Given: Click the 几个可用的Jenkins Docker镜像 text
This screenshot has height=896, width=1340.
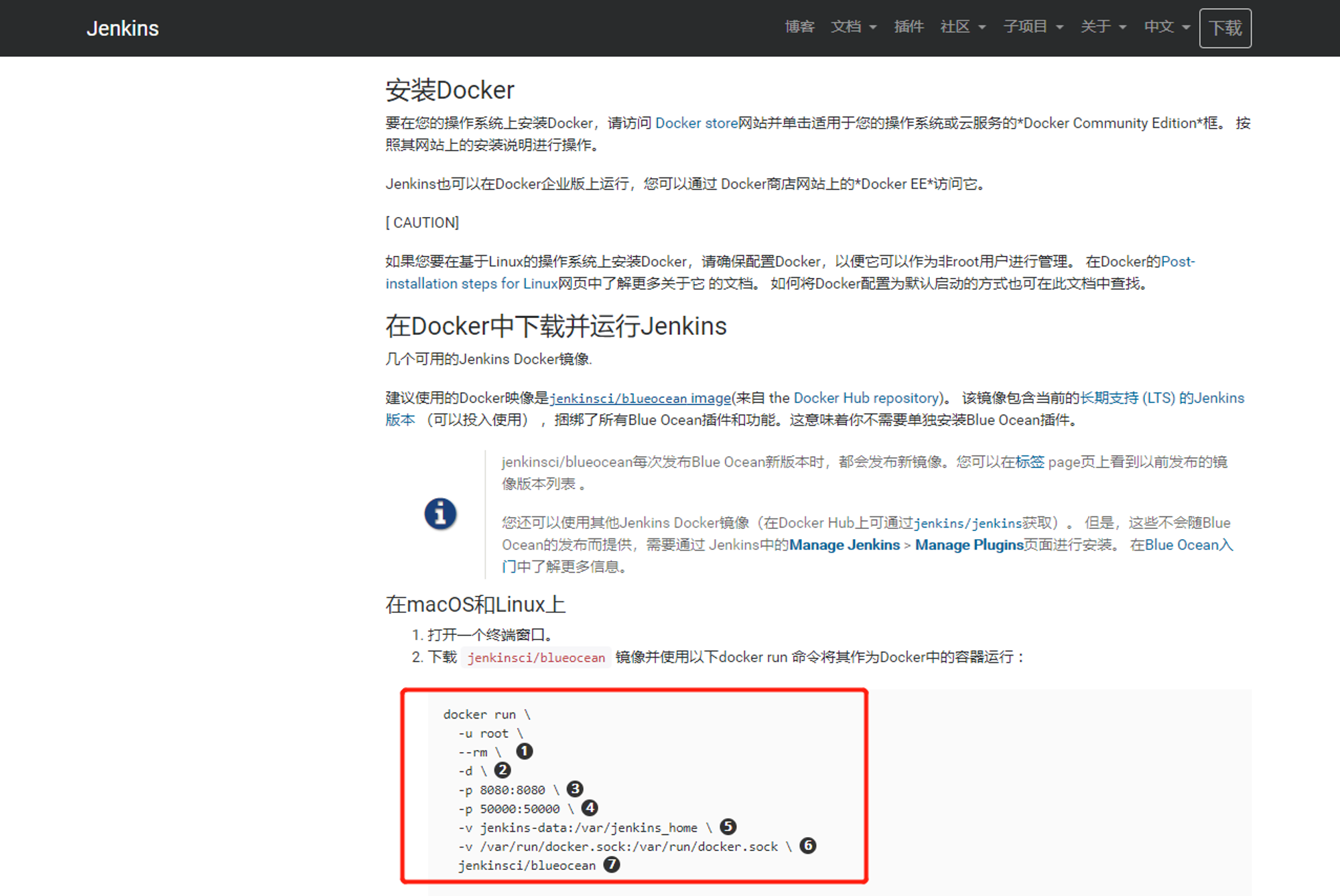Looking at the screenshot, I should pyautogui.click(x=488, y=359).
